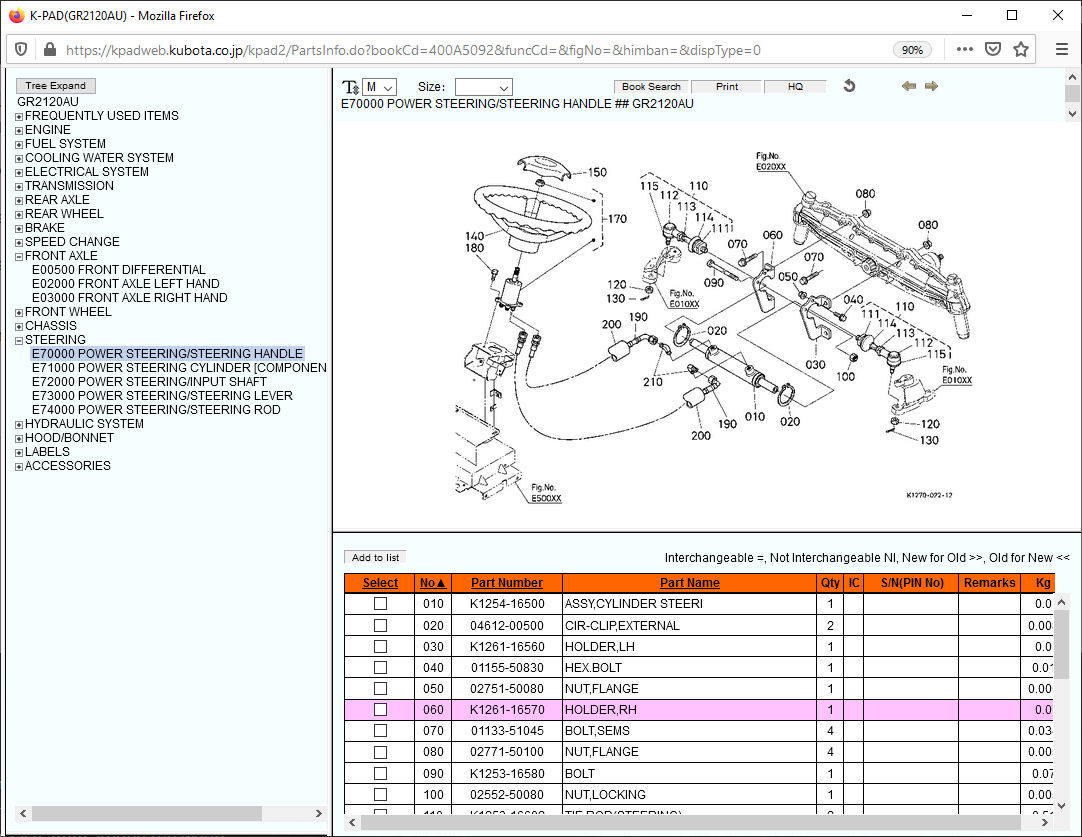The width and height of the screenshot is (1082, 837).
Task: Tick the BOLT,SEMS row checkbox
Action: 380,730
